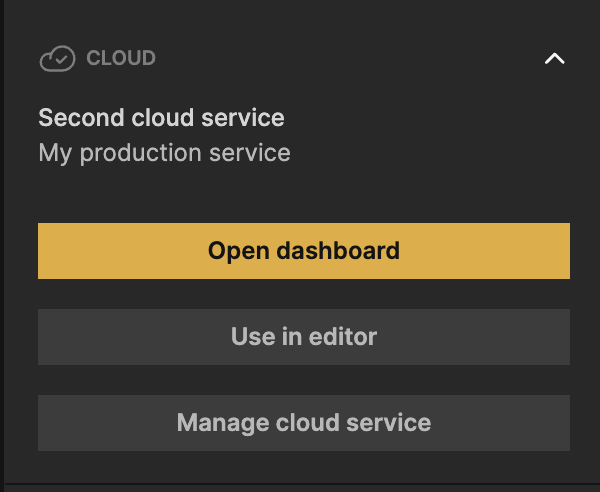Load Second cloud service in the editor
The width and height of the screenshot is (600, 492).
click(x=303, y=336)
